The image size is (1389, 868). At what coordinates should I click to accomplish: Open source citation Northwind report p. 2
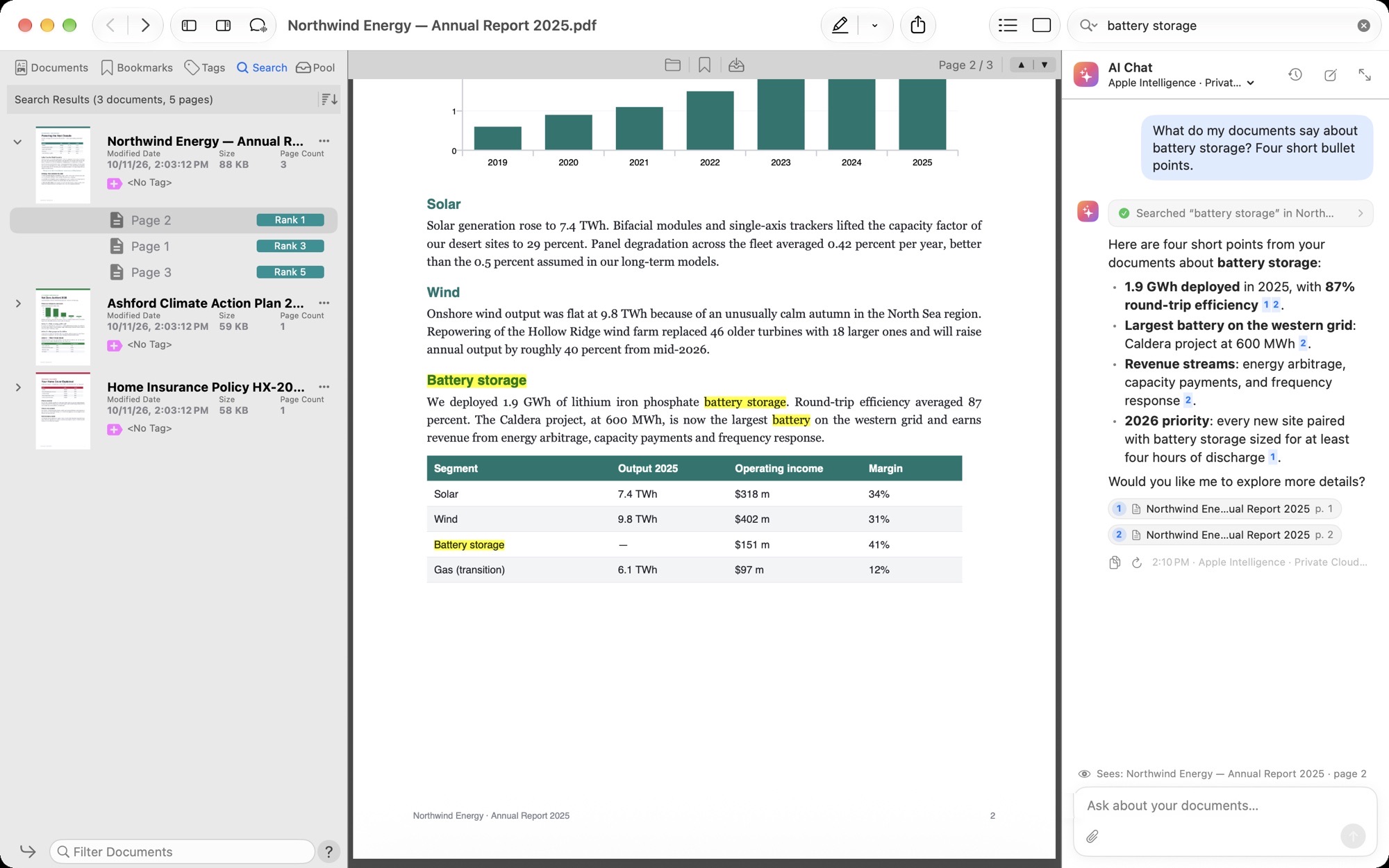1225,535
